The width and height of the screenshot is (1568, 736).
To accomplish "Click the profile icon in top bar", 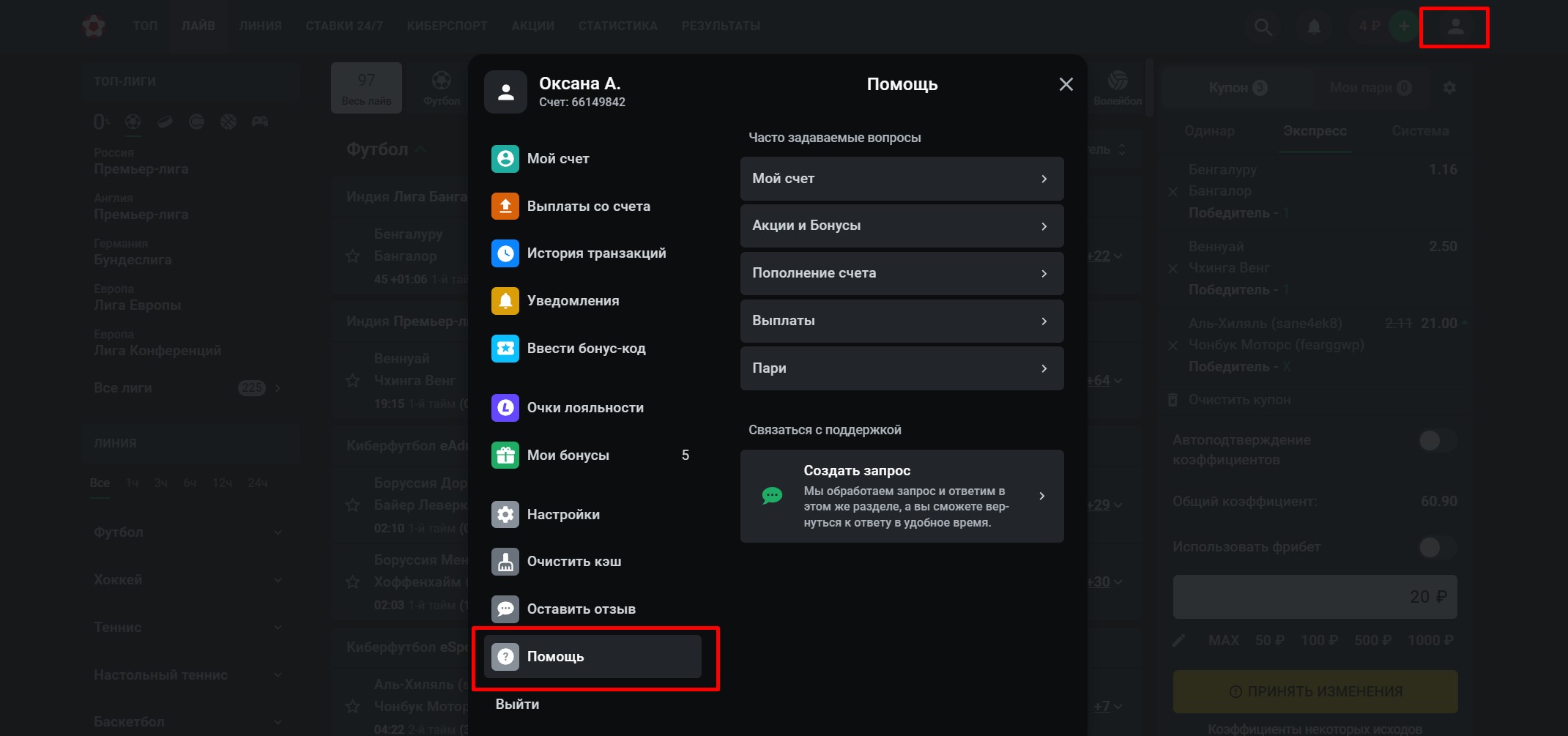I will [x=1455, y=27].
